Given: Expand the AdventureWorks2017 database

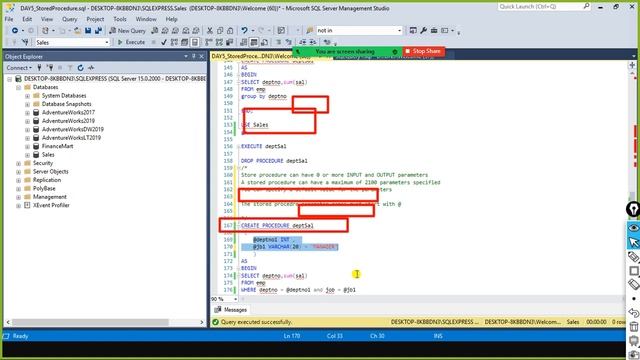Looking at the screenshot, I should [x=27, y=113].
